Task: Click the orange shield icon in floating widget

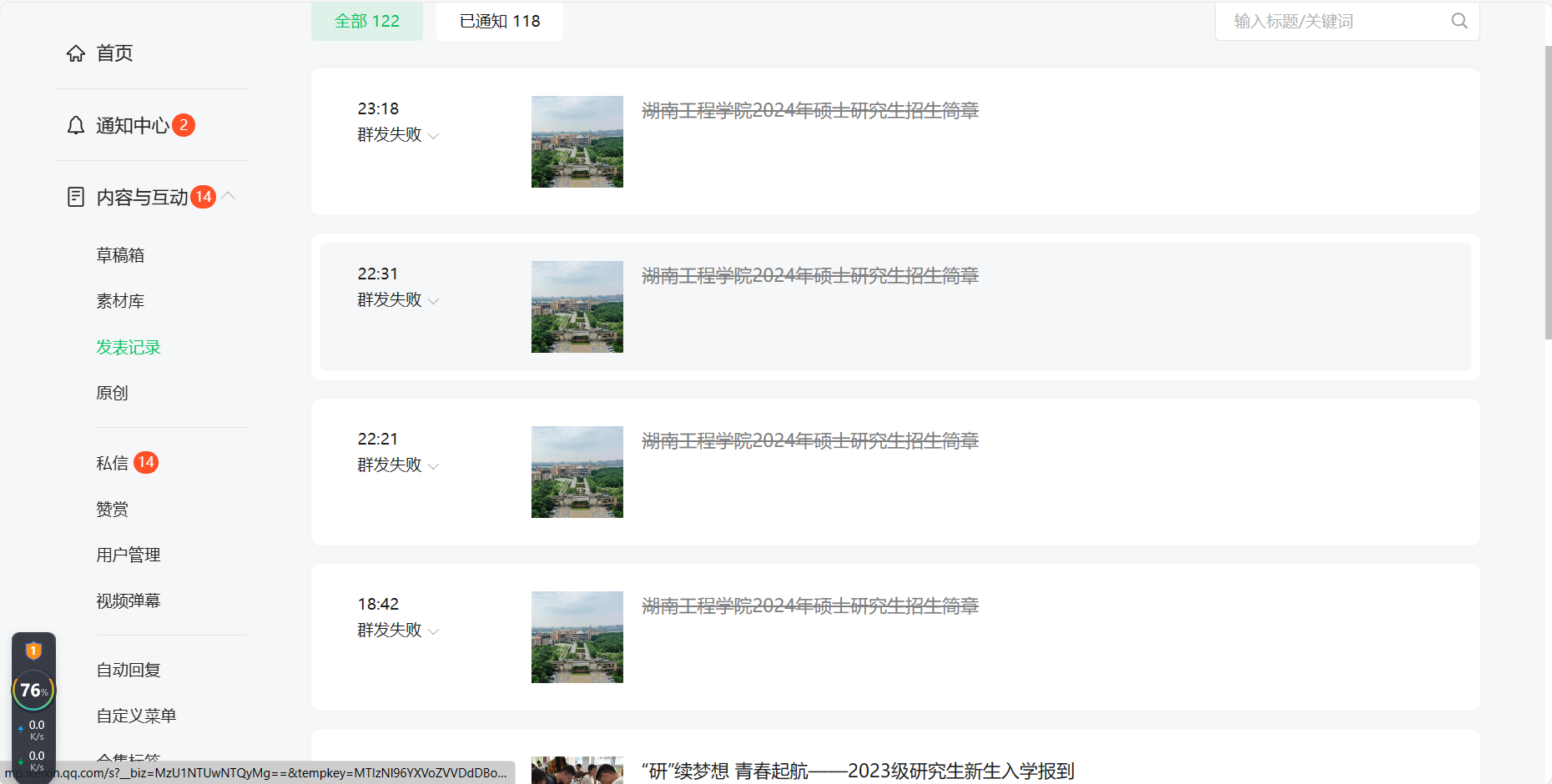Action: (33, 651)
